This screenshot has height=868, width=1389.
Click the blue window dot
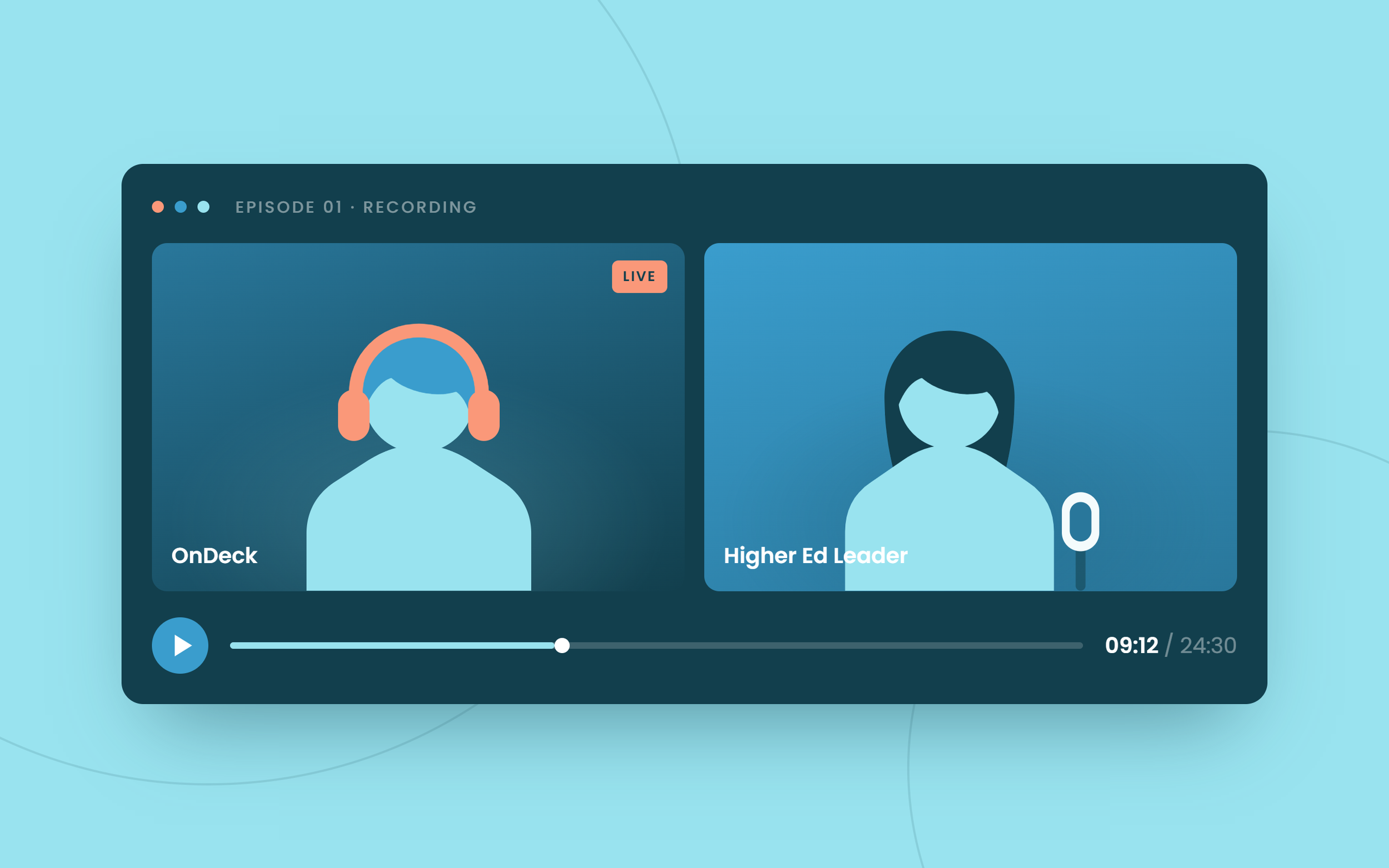tap(181, 207)
